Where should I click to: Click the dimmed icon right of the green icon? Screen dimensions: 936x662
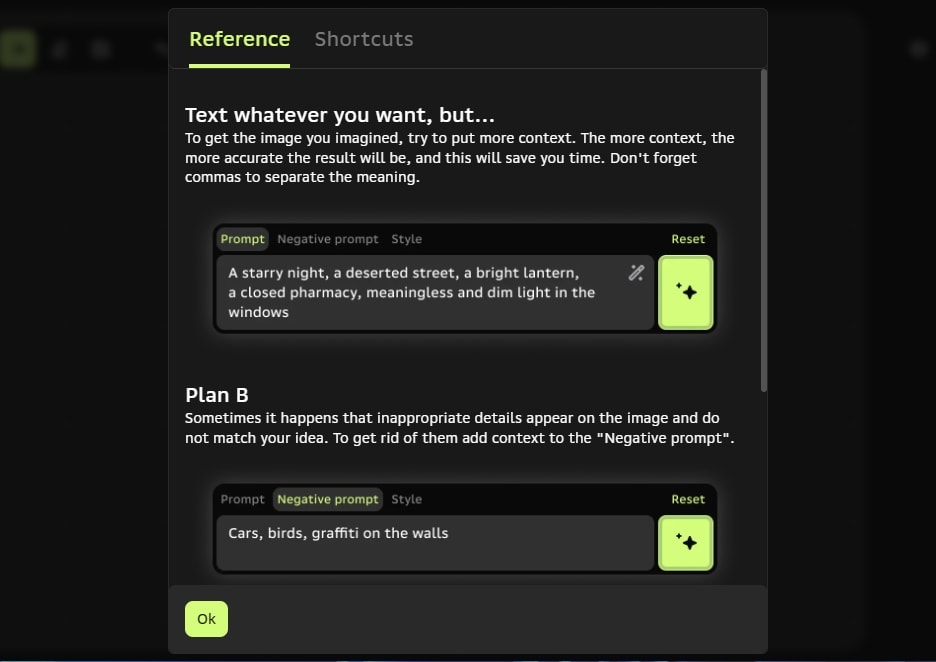60,48
